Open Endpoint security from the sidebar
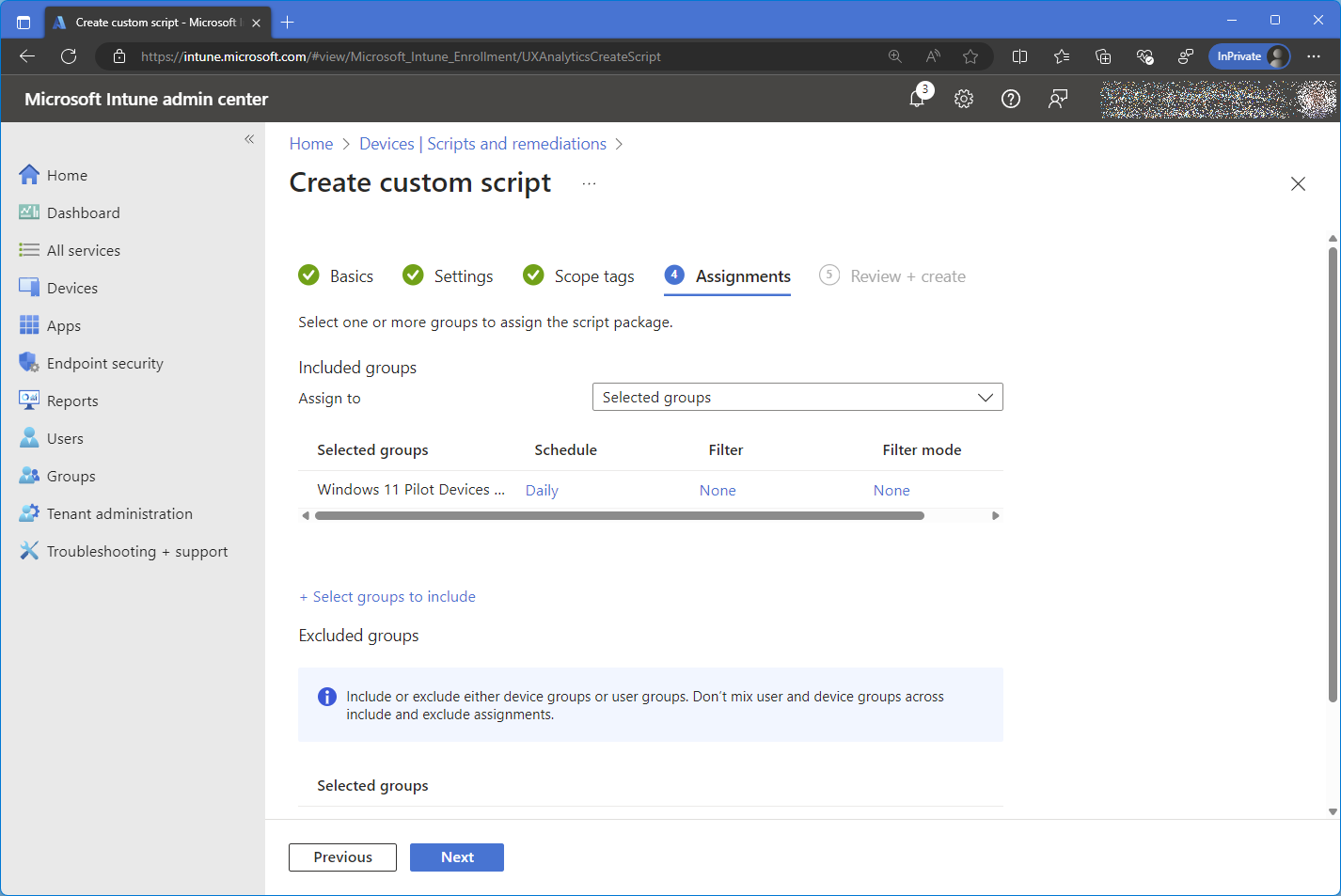The width and height of the screenshot is (1341, 896). click(104, 364)
